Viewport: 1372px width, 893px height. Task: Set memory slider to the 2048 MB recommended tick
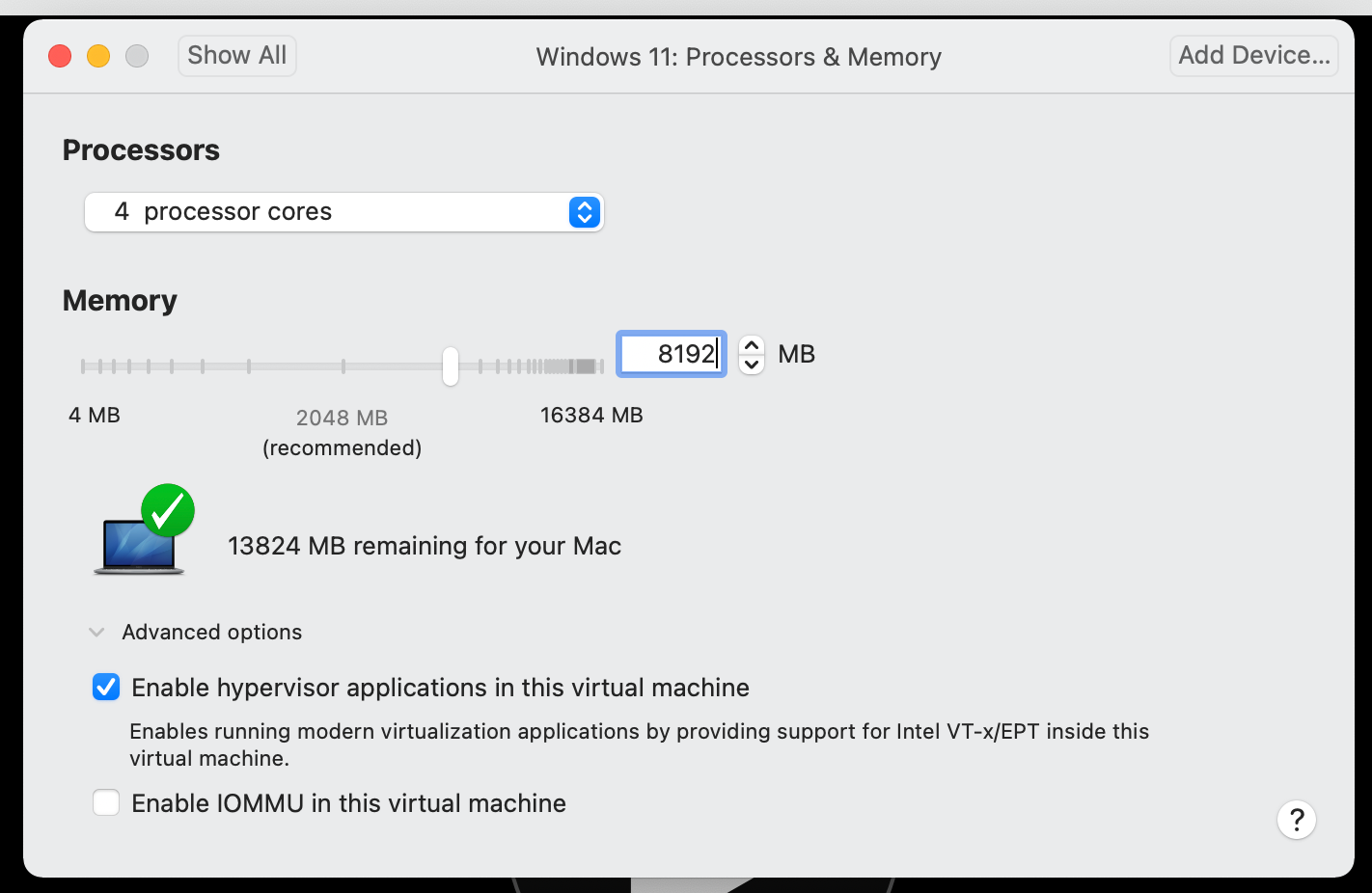tap(343, 366)
